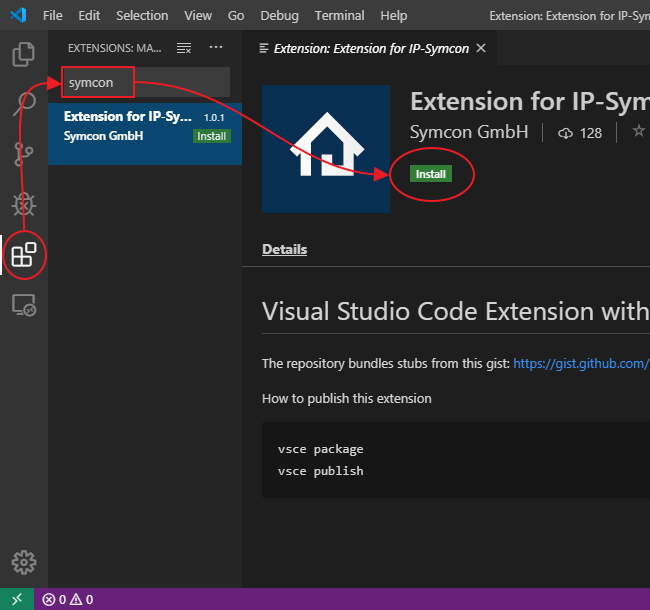The height and width of the screenshot is (610, 650).
Task: Open the File menu
Action: (x=53, y=16)
